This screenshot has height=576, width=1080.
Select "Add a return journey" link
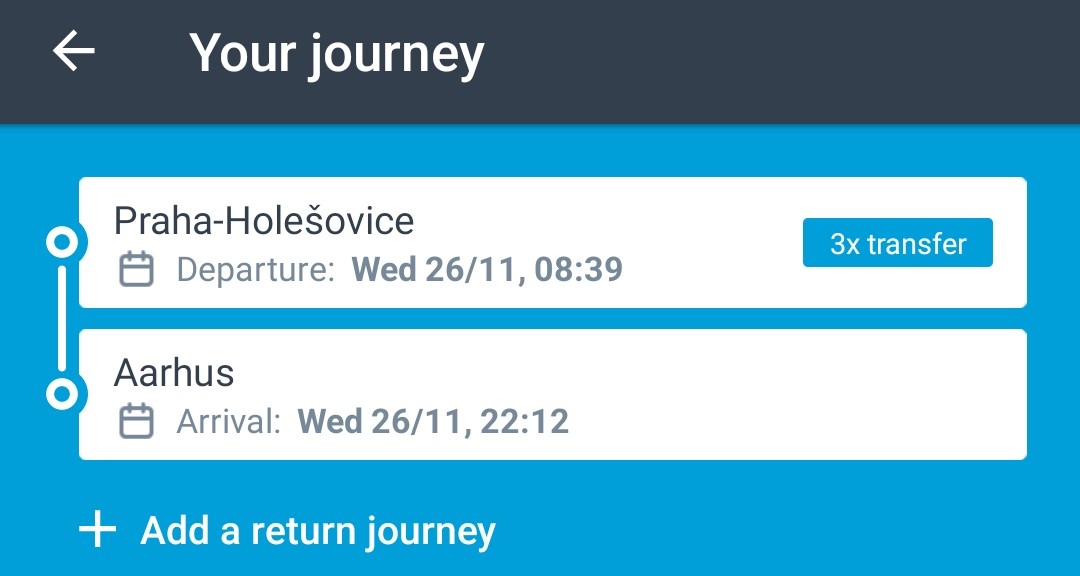point(318,530)
